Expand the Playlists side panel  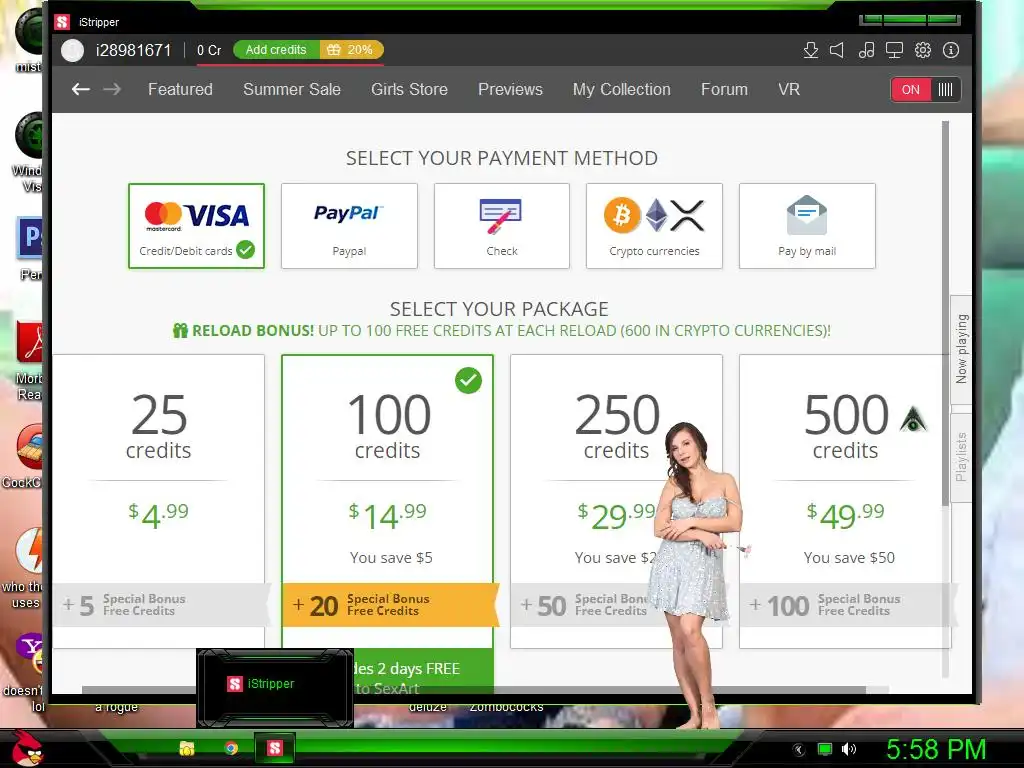coord(961,457)
